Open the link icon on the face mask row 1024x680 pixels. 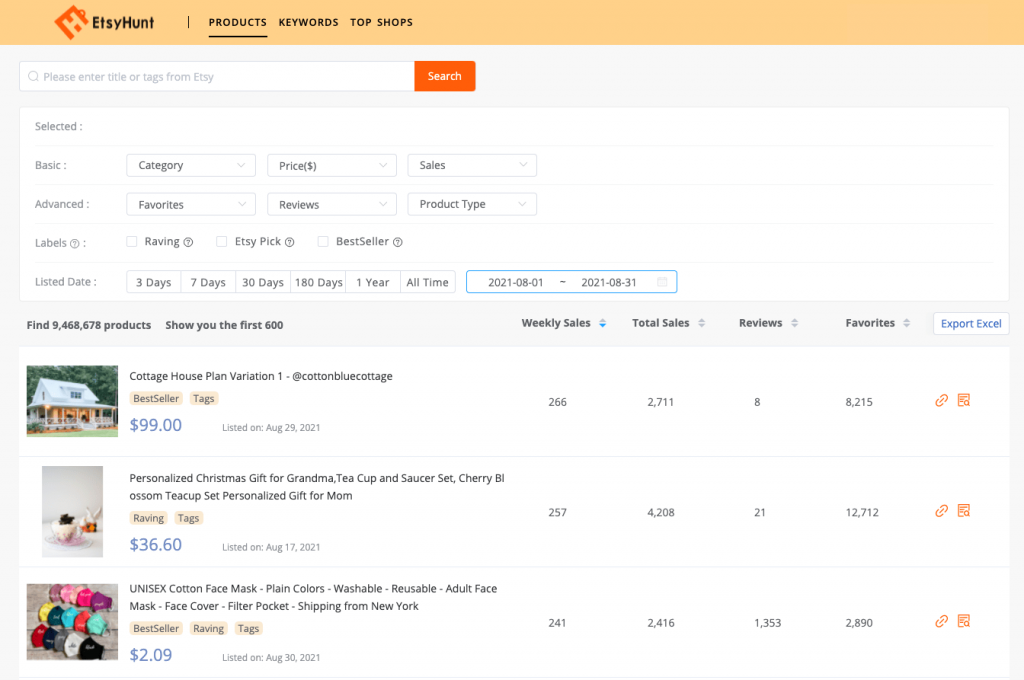(x=941, y=621)
